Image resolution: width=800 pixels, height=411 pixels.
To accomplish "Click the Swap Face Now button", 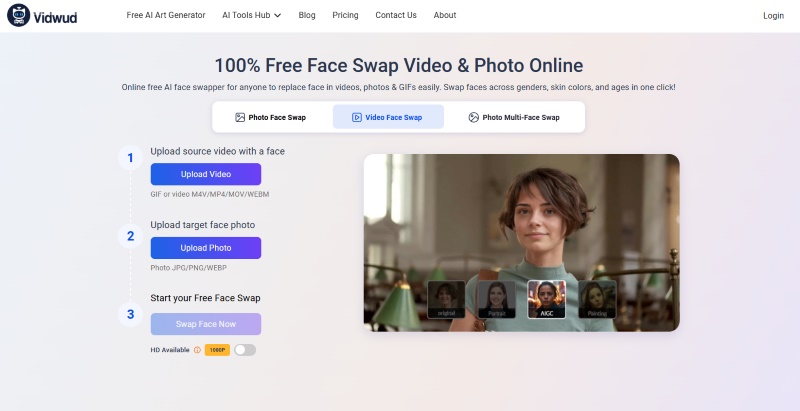I will [x=206, y=324].
